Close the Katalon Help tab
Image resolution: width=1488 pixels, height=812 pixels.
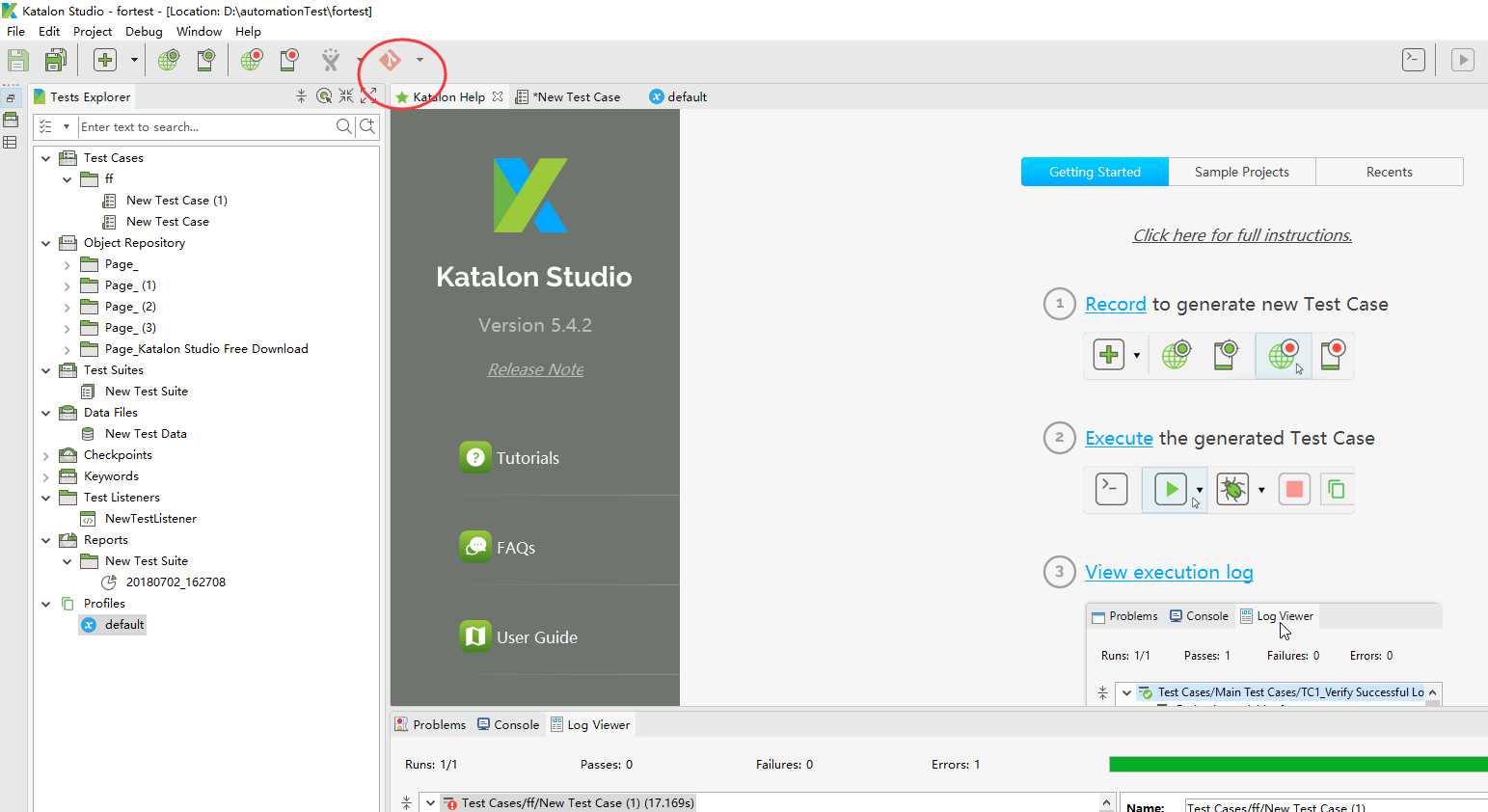tap(498, 96)
